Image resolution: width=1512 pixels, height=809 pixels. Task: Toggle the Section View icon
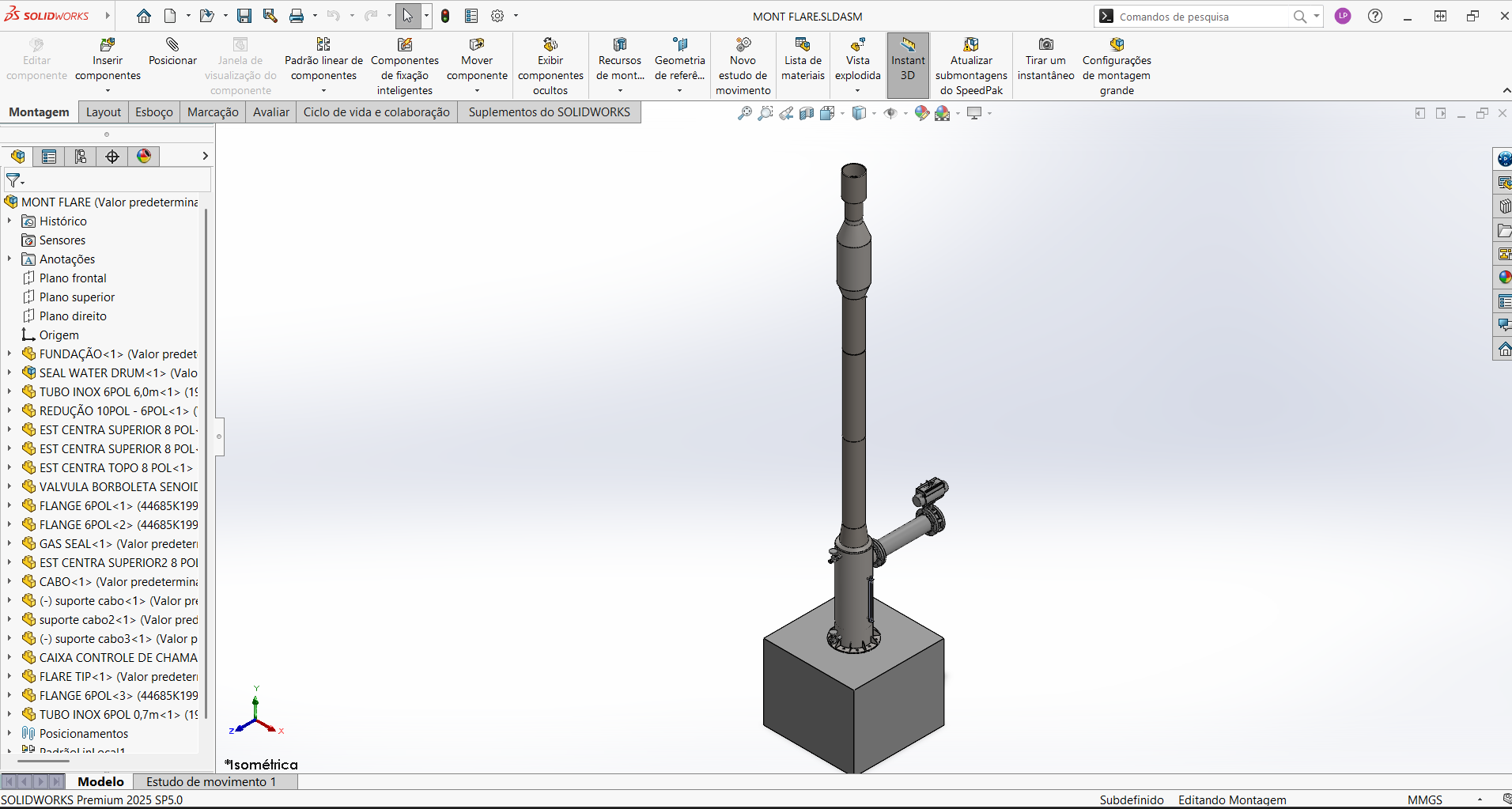807,113
